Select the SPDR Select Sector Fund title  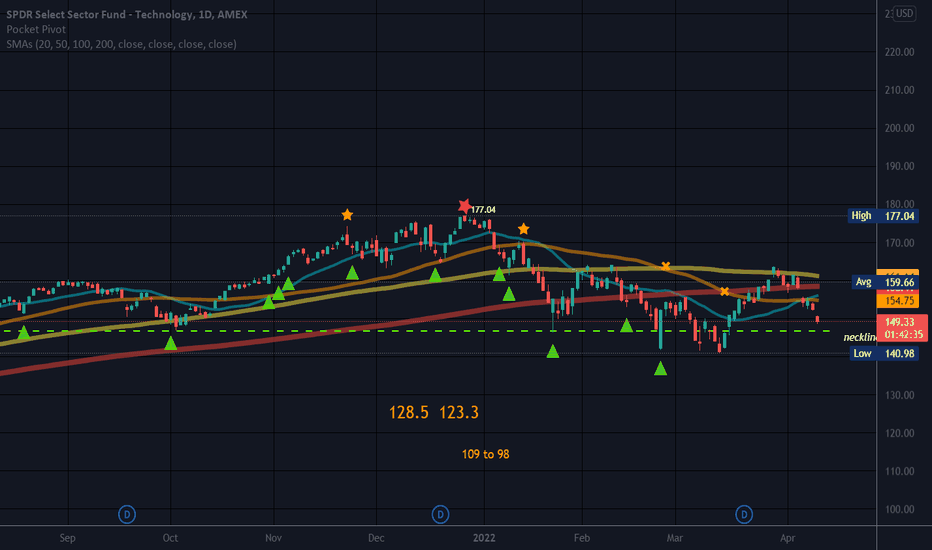[x=127, y=14]
